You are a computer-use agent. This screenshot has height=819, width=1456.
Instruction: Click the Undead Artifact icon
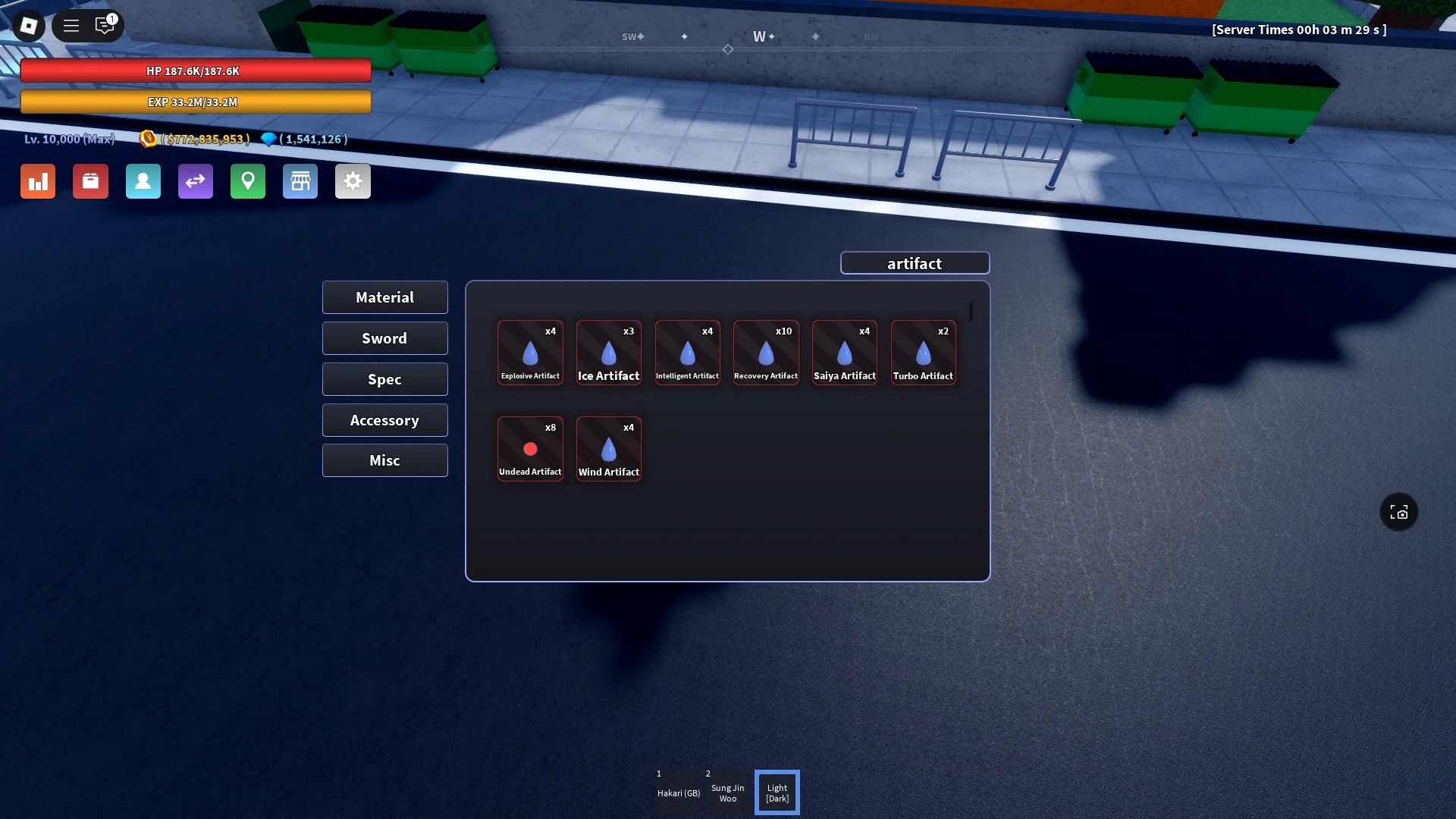point(530,448)
